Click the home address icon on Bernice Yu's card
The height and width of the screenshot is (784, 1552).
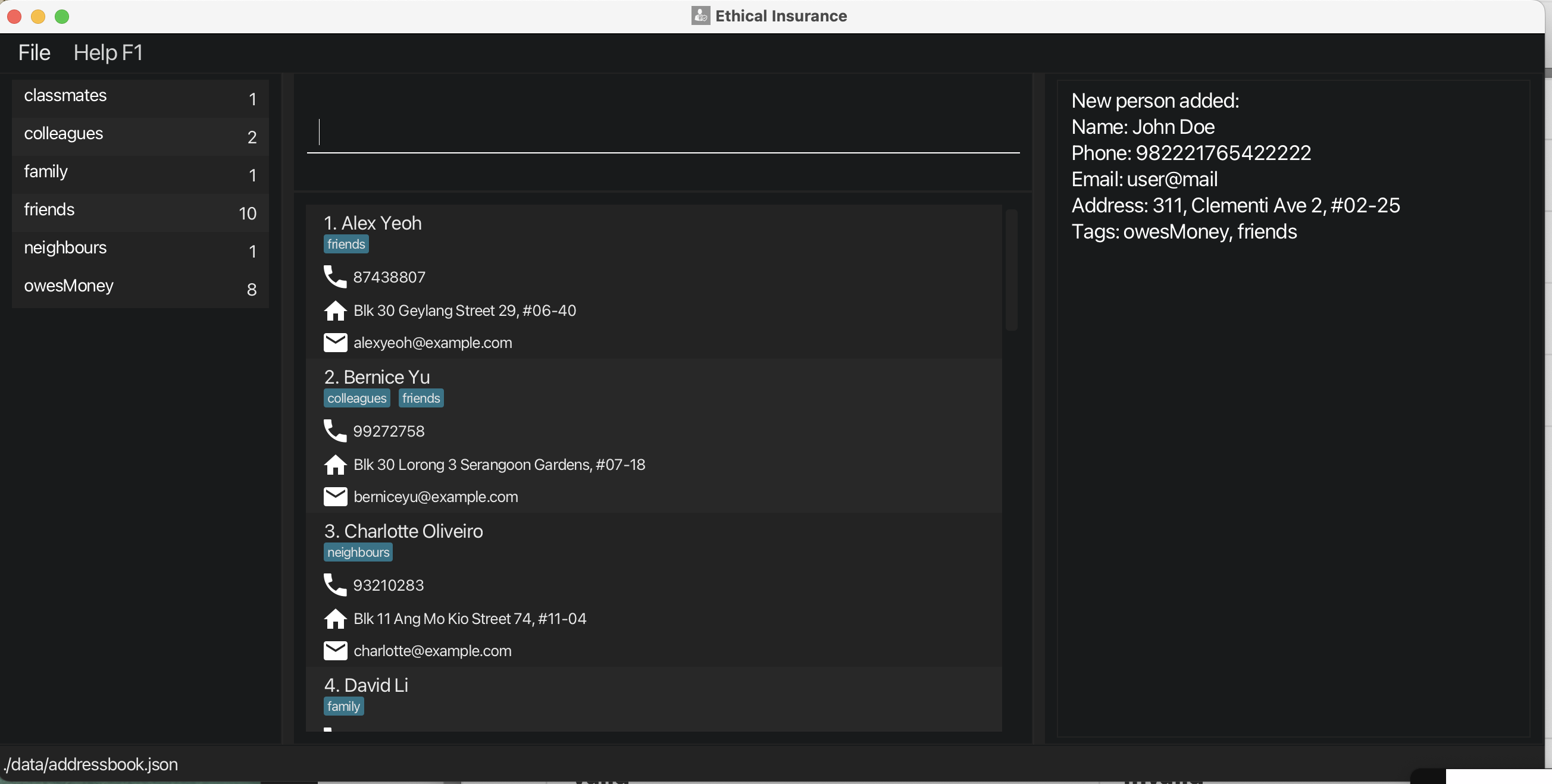pyautogui.click(x=336, y=464)
